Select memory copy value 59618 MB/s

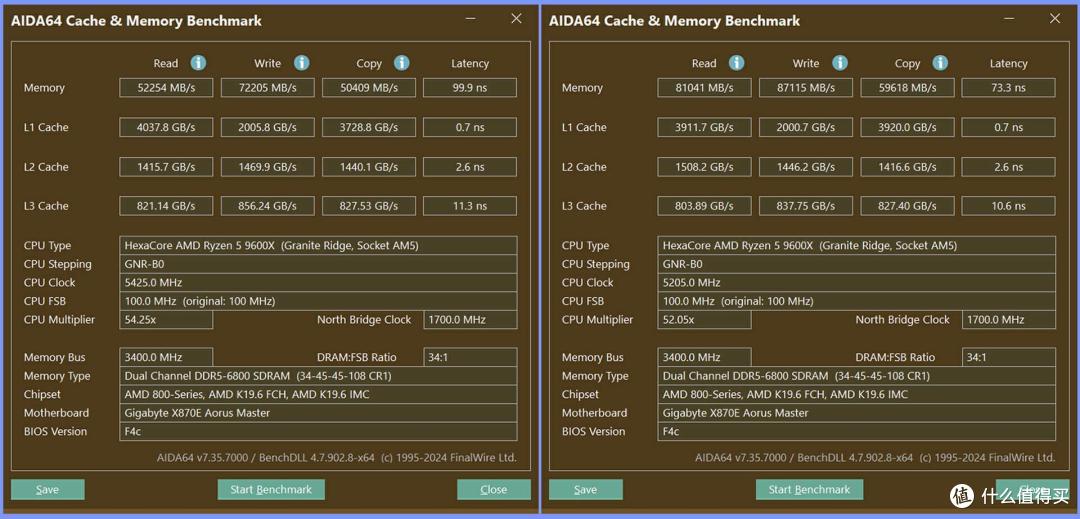pos(907,87)
